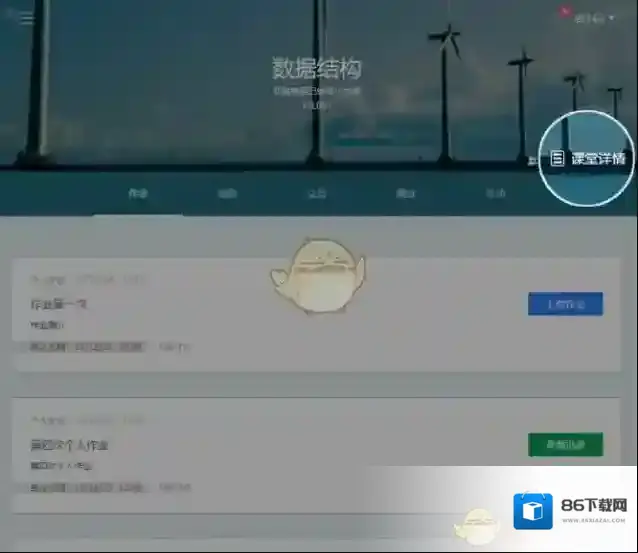Switch to the middle tab of the five

click(x=317, y=193)
